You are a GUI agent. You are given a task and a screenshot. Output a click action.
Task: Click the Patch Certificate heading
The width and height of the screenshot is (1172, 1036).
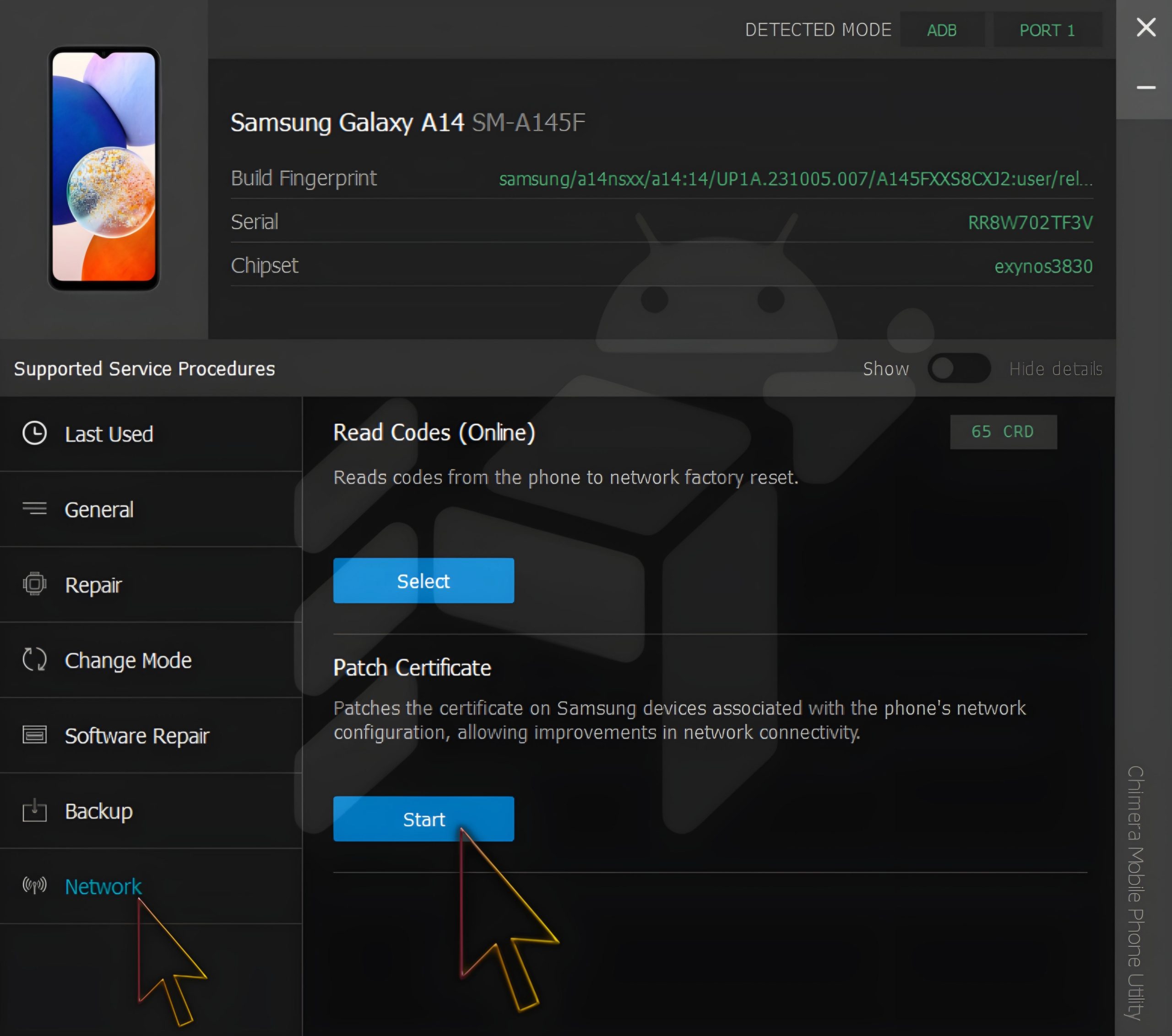[x=412, y=668]
